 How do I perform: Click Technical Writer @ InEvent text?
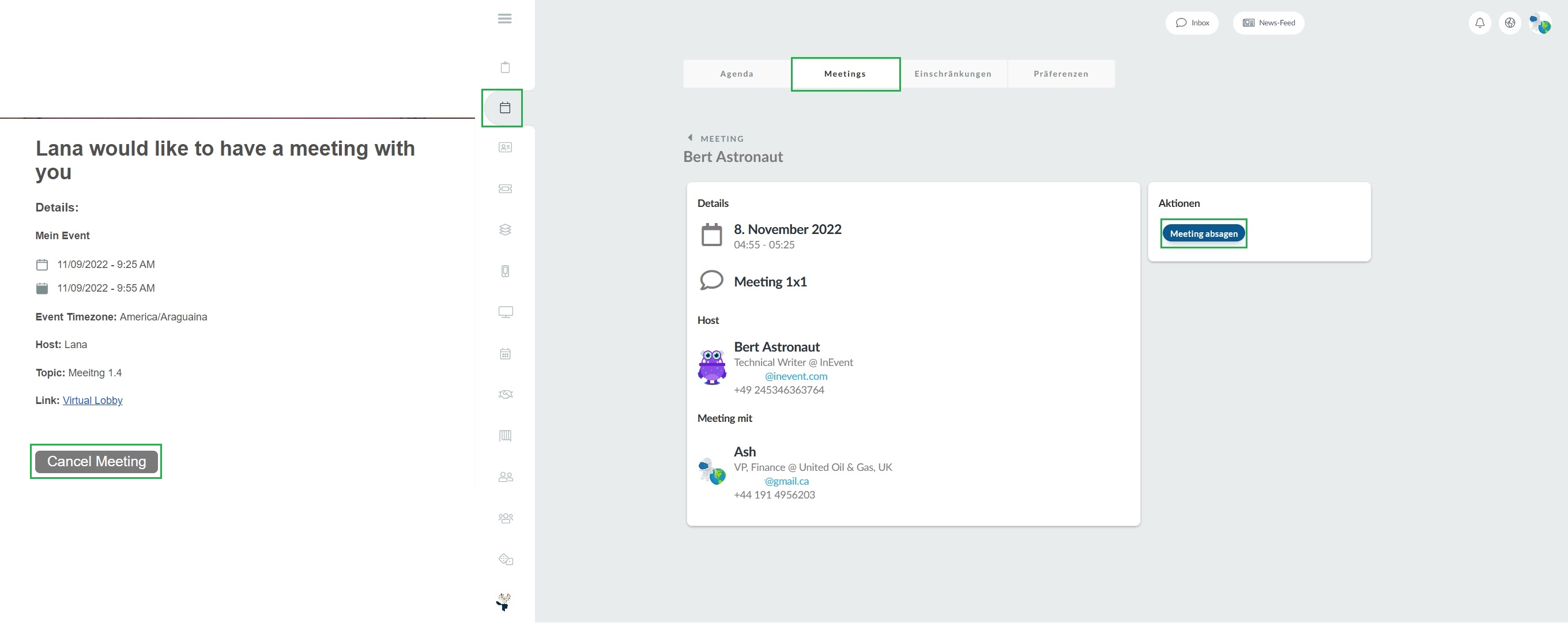[793, 363]
